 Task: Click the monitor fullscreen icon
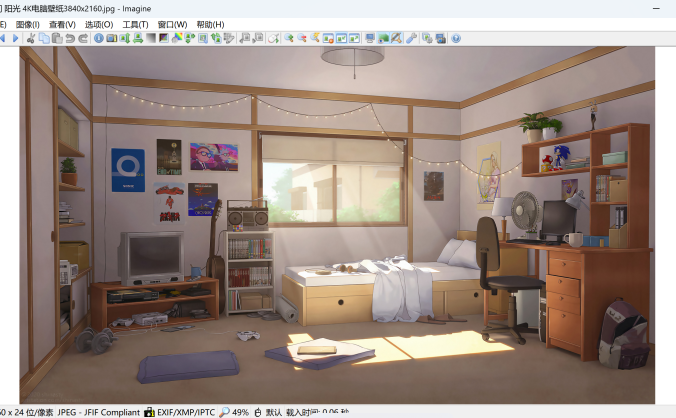369,38
